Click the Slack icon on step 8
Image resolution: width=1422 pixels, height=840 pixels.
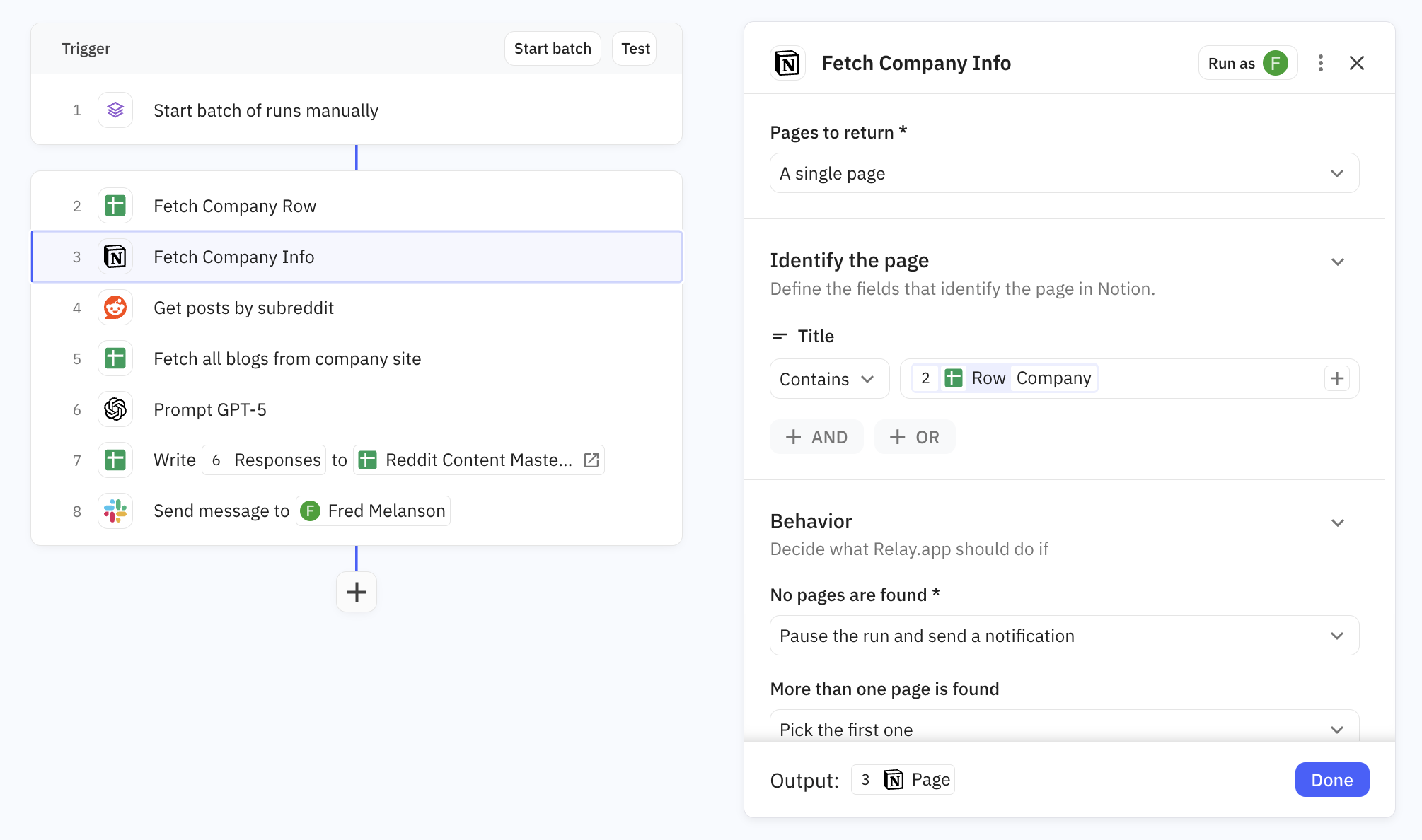[115, 511]
